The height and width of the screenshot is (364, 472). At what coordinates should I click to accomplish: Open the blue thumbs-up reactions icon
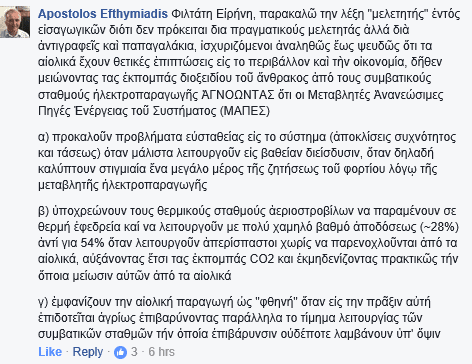(x=120, y=352)
